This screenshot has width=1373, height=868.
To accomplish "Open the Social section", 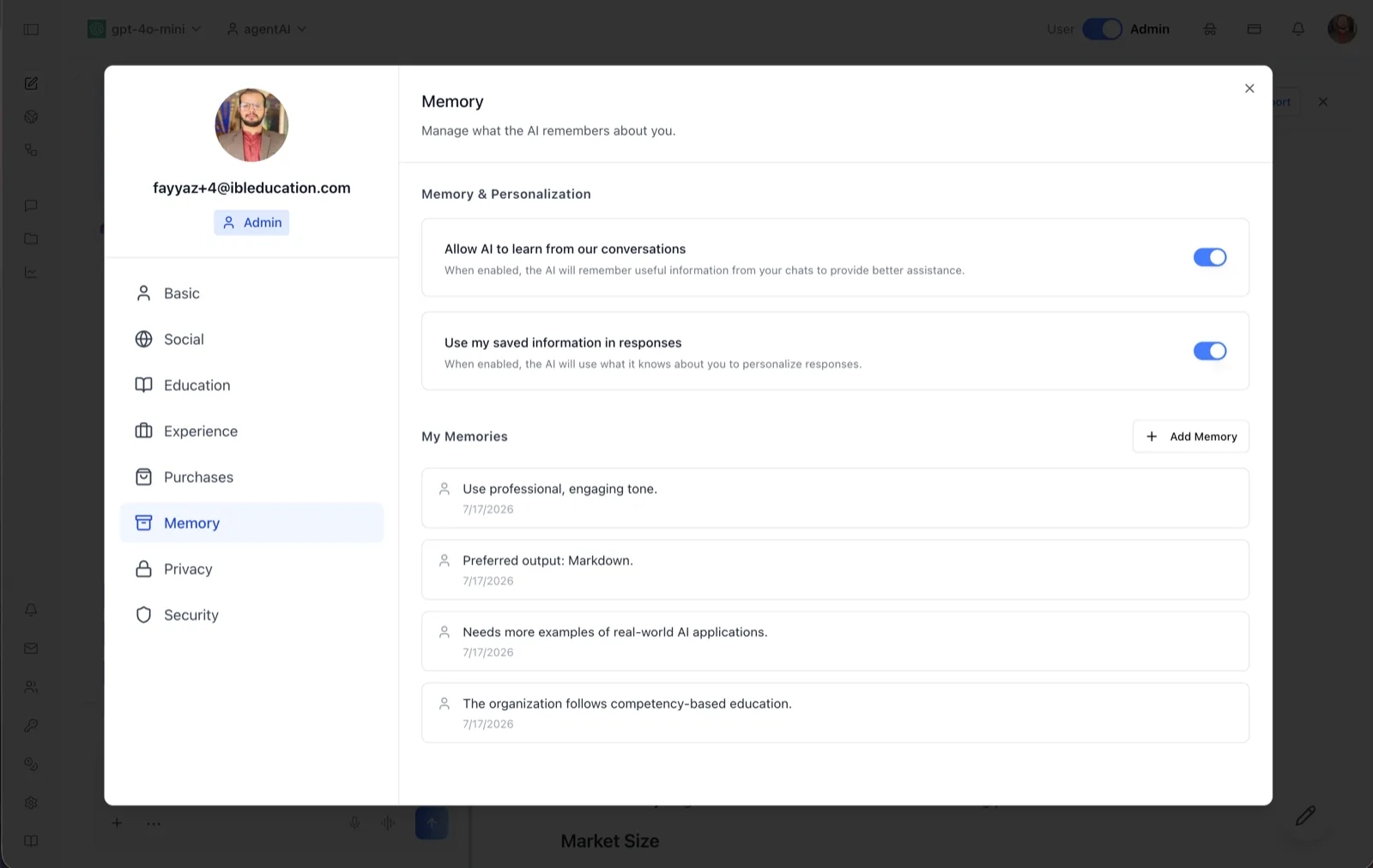I will point(251,340).
